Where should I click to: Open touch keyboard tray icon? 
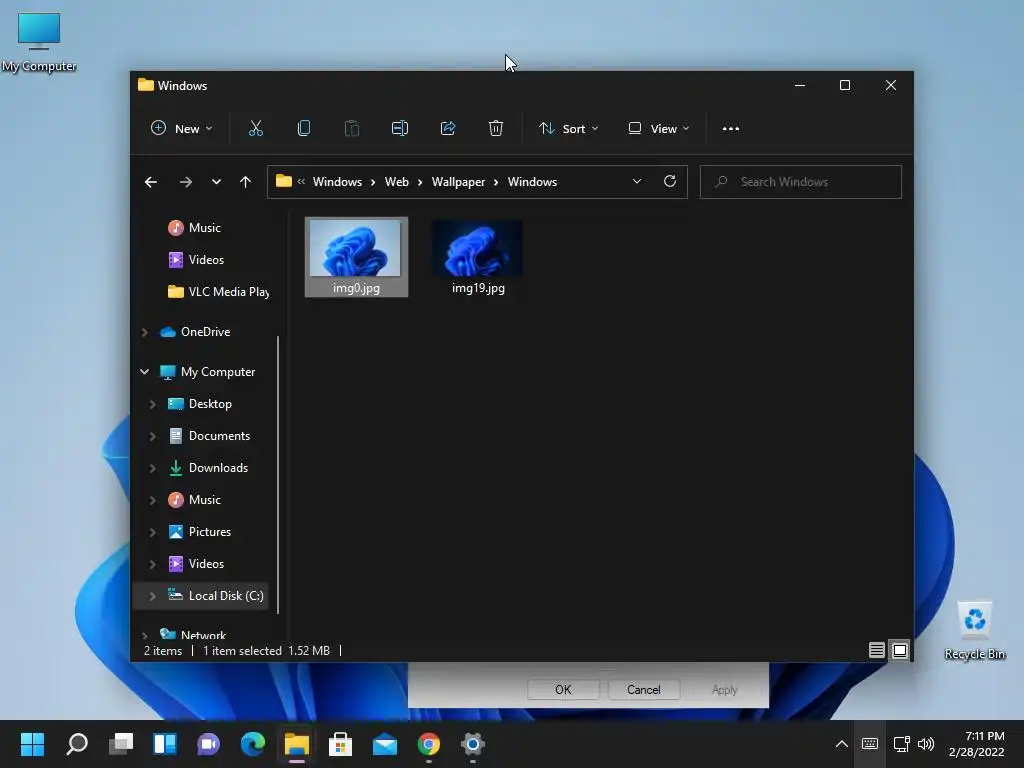tap(869, 744)
